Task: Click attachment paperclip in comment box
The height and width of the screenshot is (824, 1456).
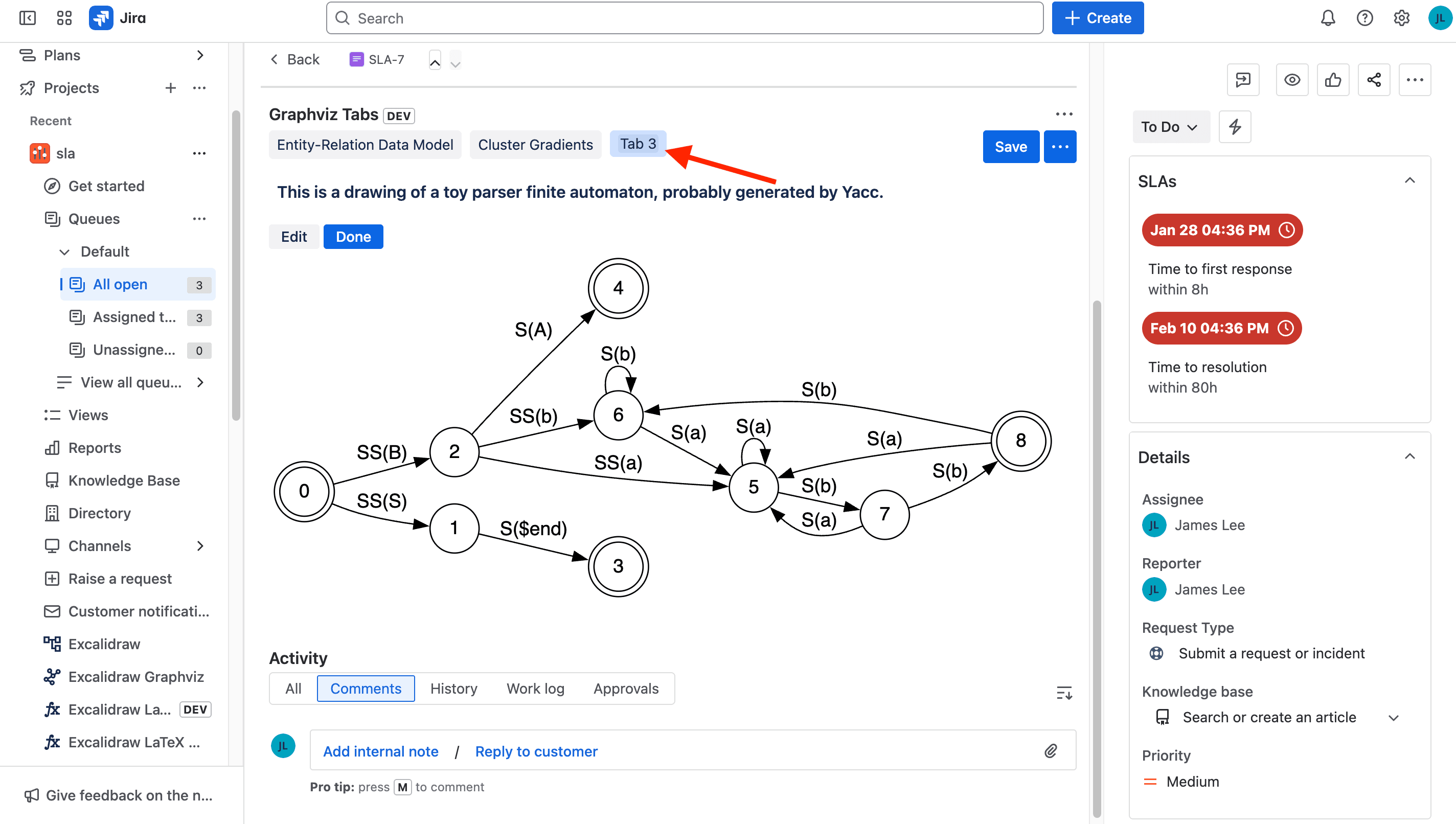Action: pyautogui.click(x=1051, y=751)
